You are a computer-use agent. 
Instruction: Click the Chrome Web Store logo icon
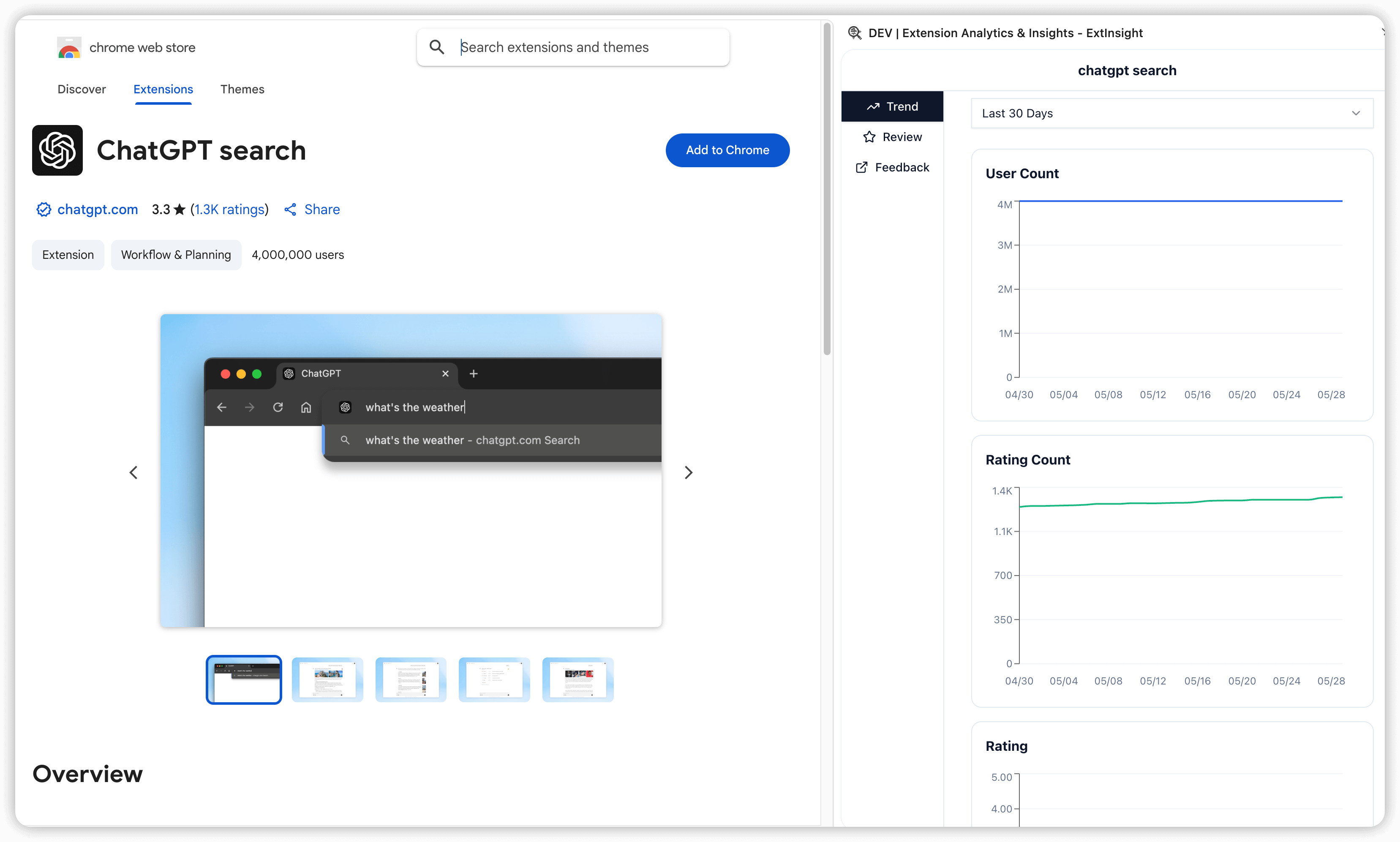coord(69,48)
